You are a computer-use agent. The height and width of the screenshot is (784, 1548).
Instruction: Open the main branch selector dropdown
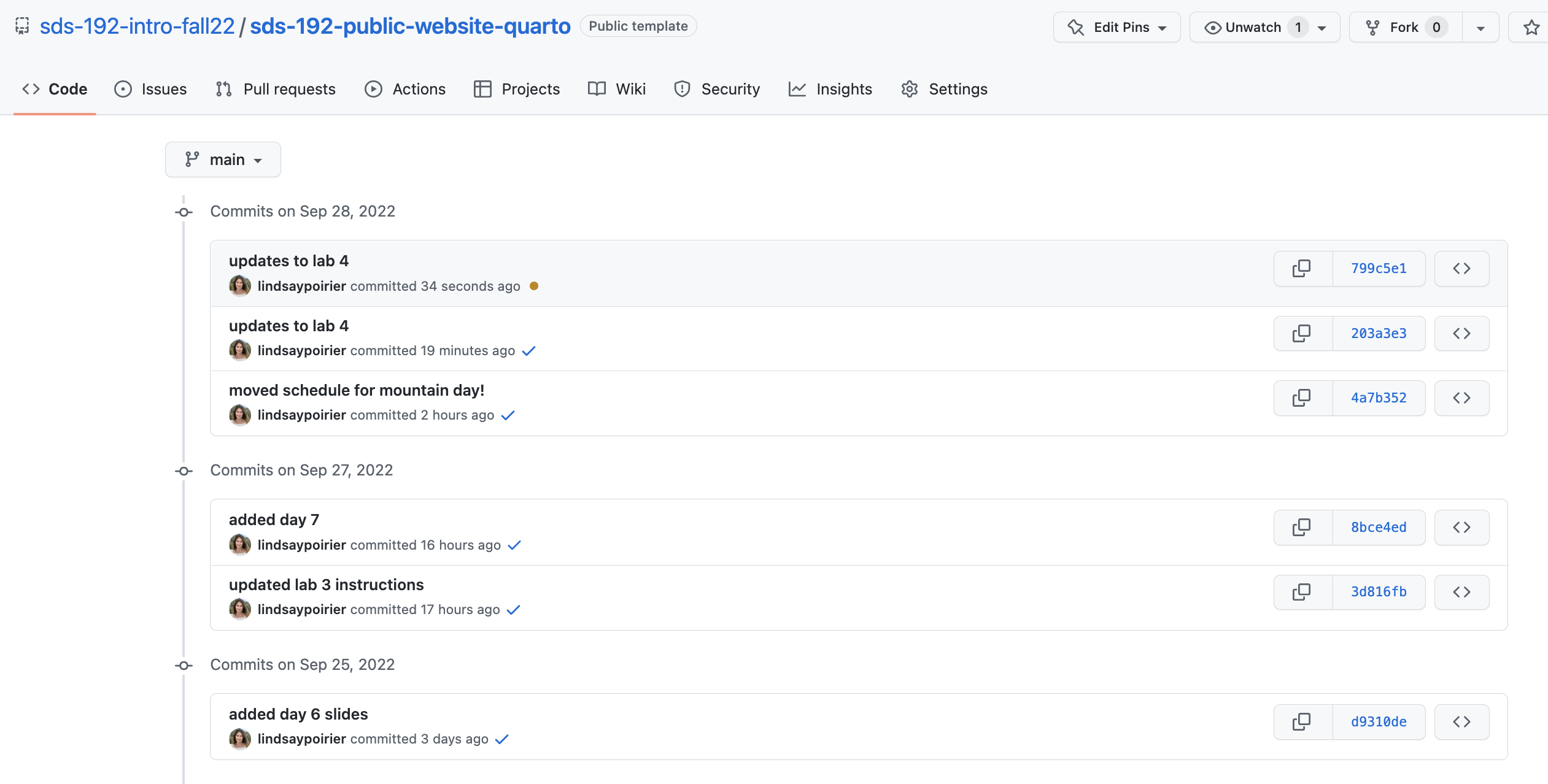(223, 159)
